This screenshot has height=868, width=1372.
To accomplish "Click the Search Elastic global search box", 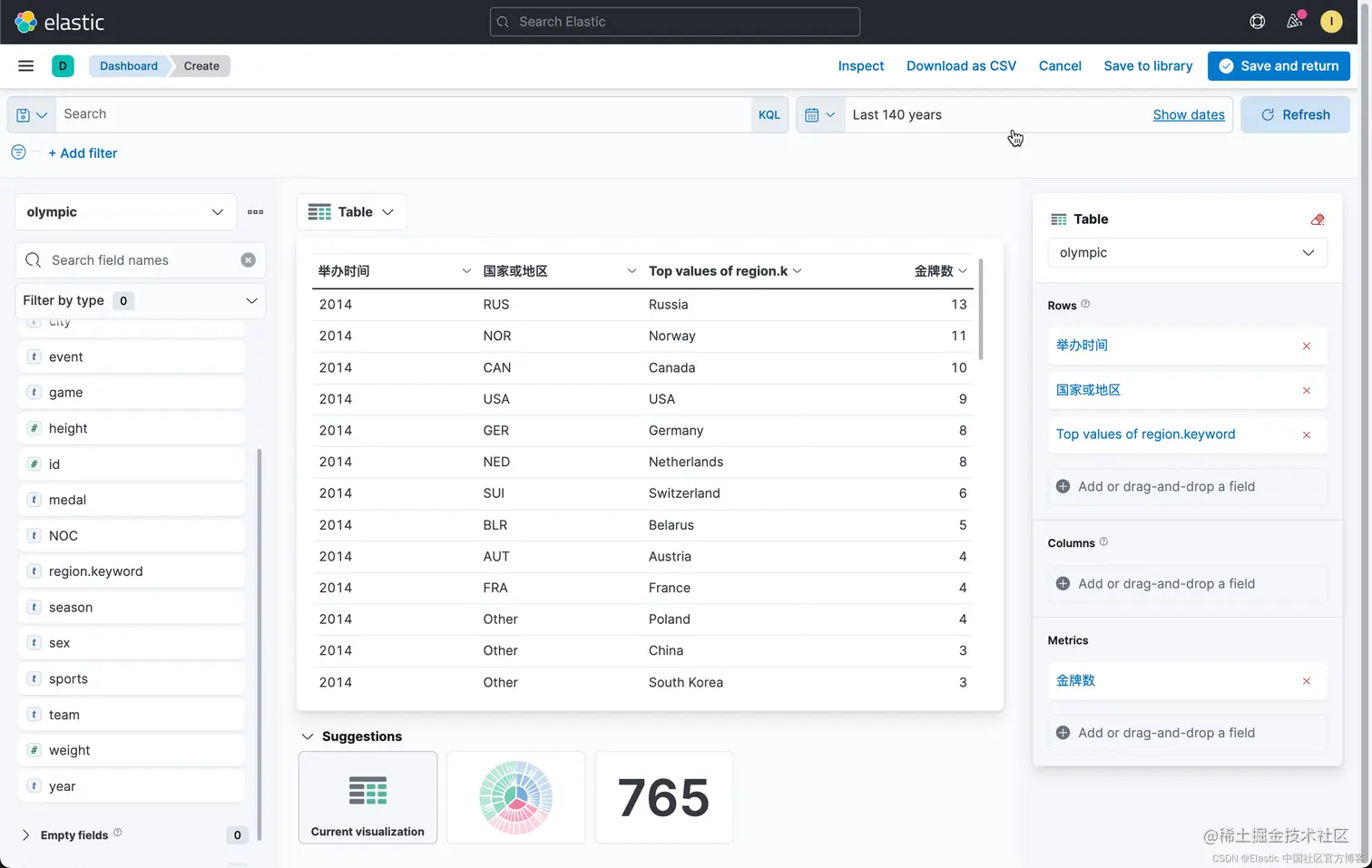I will pyautogui.click(x=675, y=22).
